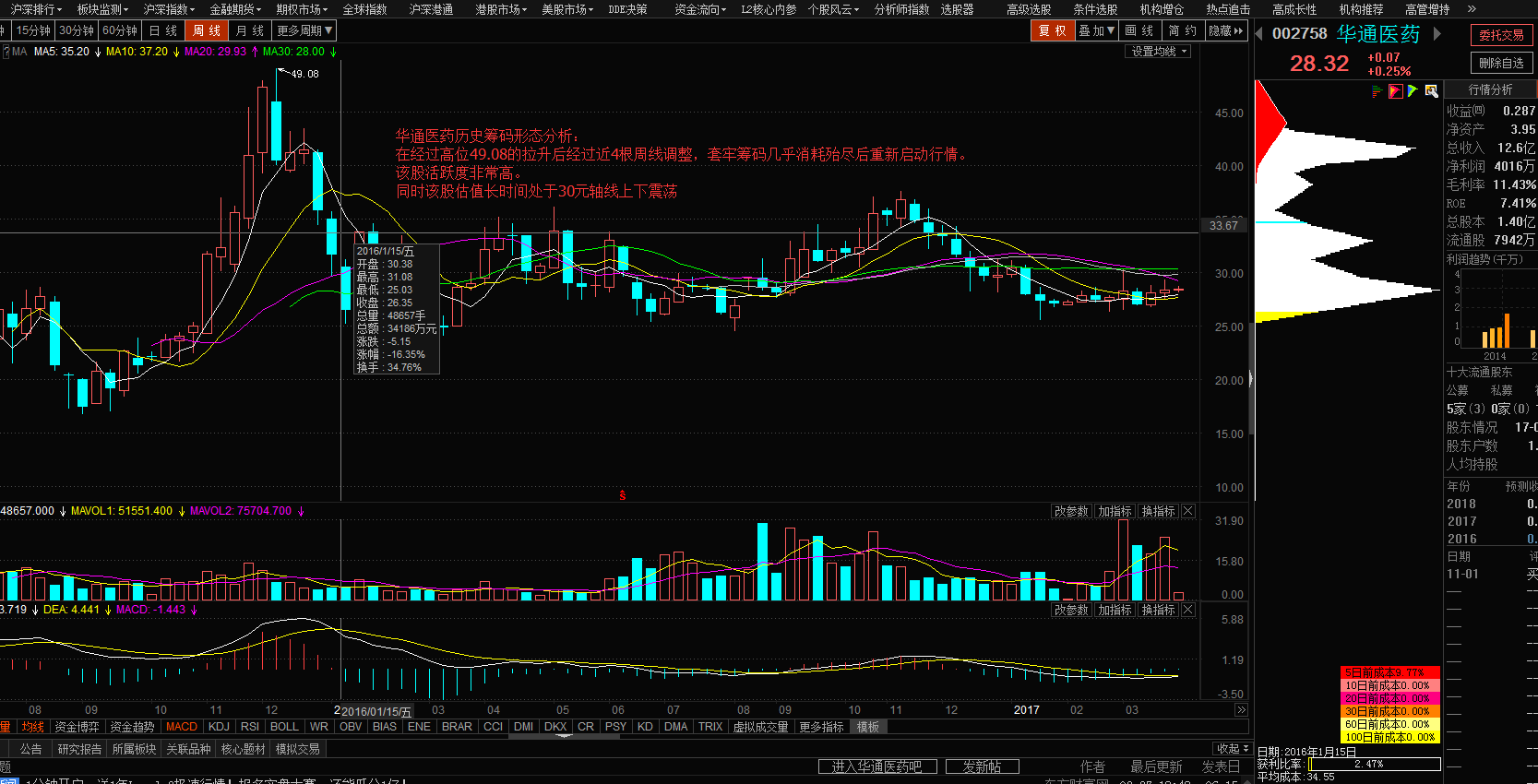Switch to 30-minute period
This screenshot has width=1538, height=784.
77,30
